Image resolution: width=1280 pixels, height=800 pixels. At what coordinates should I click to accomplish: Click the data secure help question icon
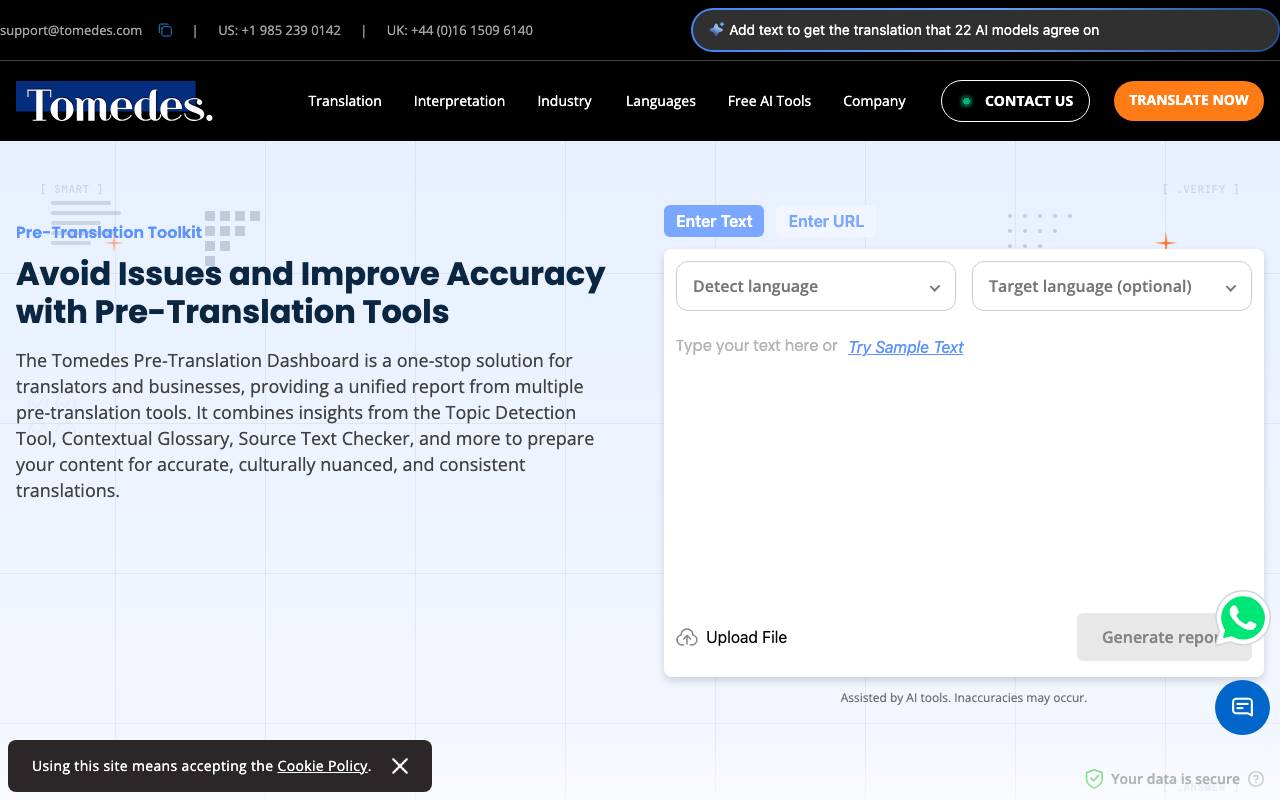pos(1256,779)
